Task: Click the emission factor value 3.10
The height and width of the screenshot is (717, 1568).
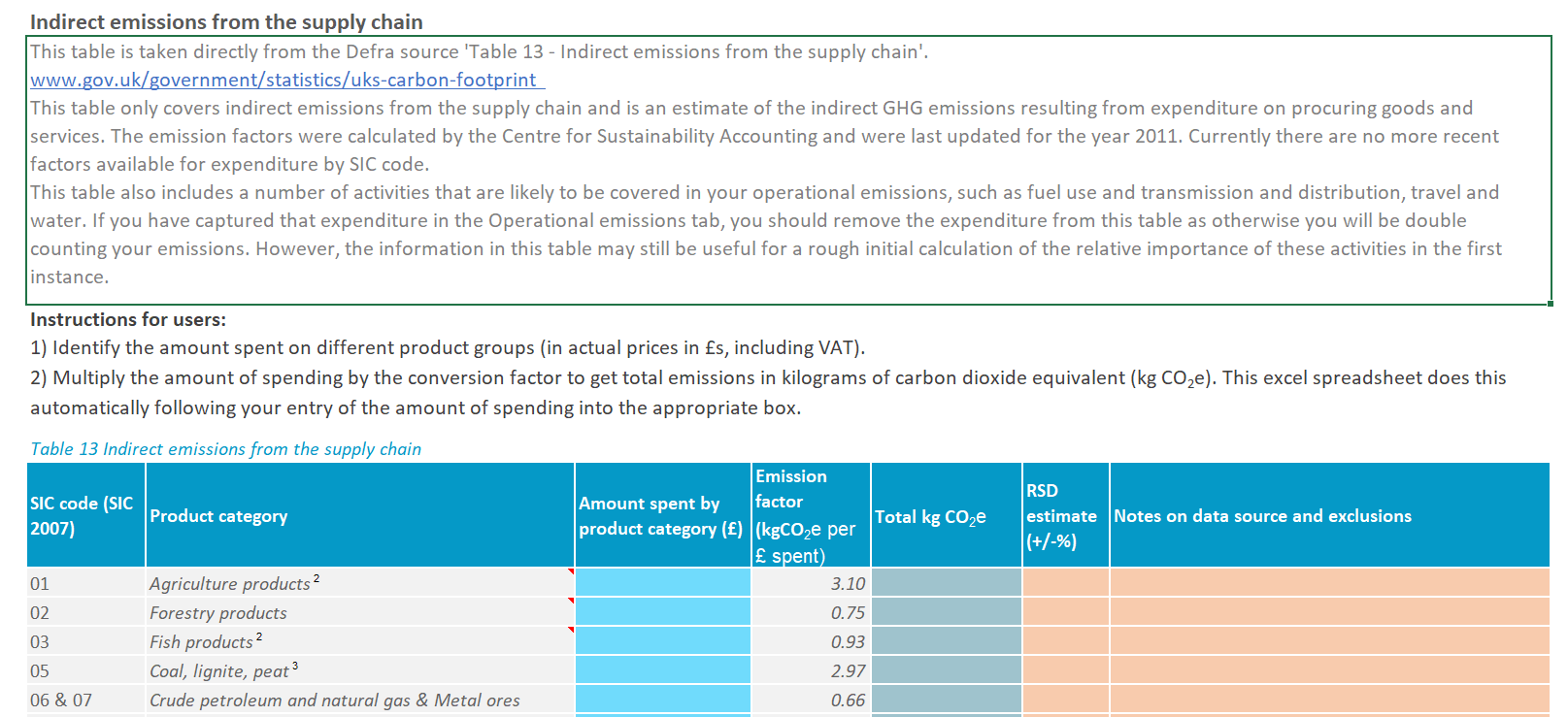Action: pos(847,583)
